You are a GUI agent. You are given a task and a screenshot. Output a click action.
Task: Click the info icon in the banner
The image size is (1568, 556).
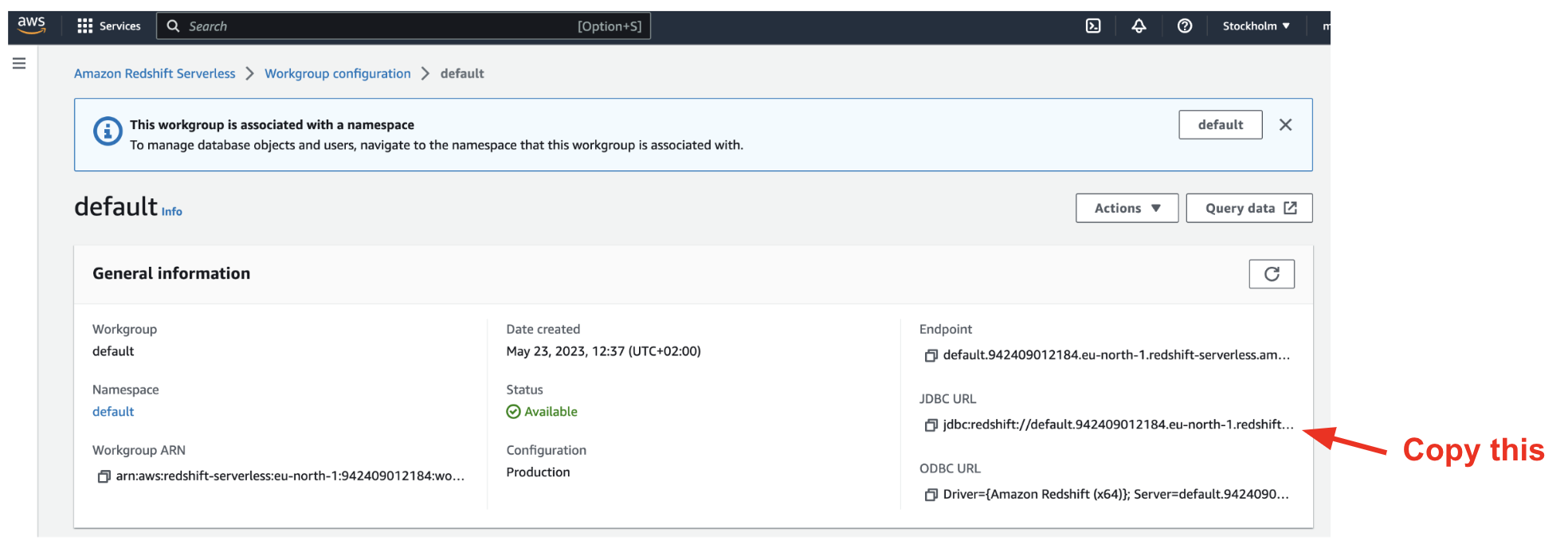tap(108, 131)
